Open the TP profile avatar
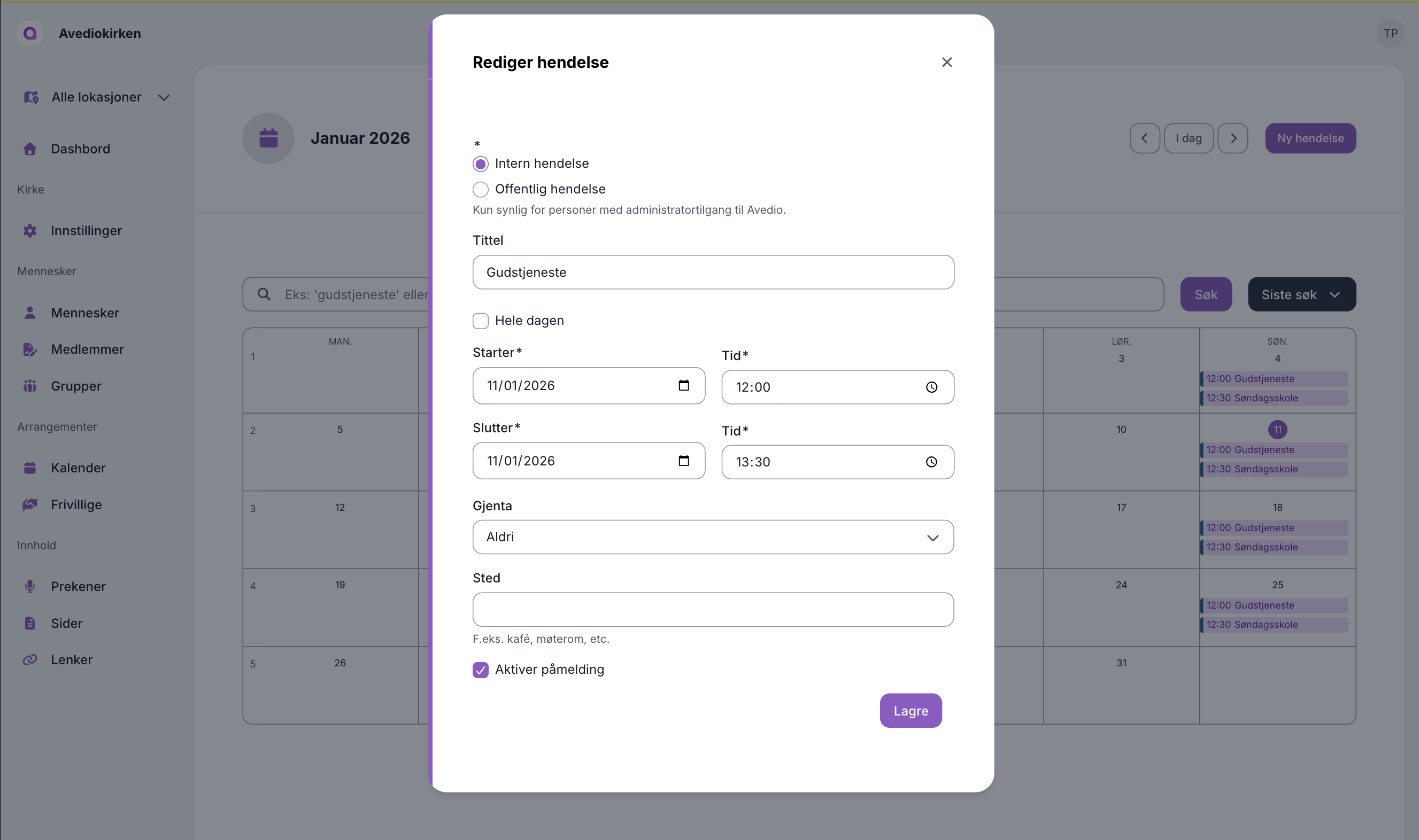 [1391, 33]
